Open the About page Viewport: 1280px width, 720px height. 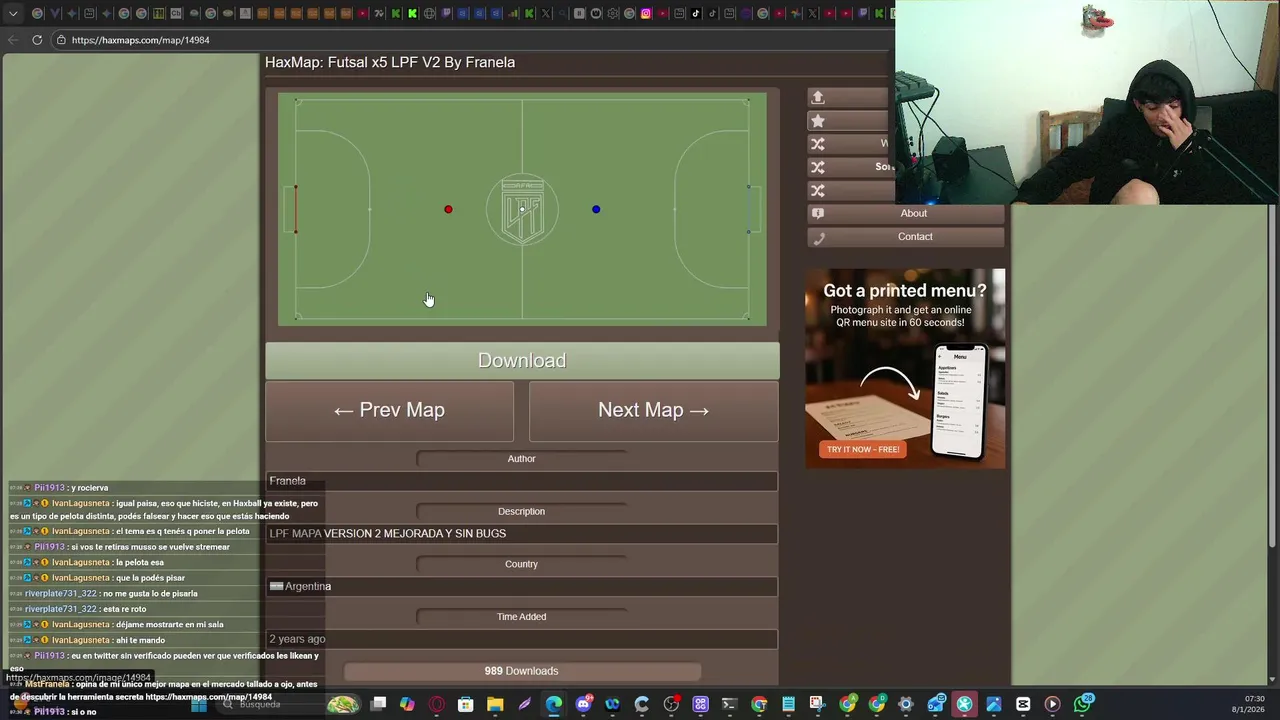coord(906,213)
